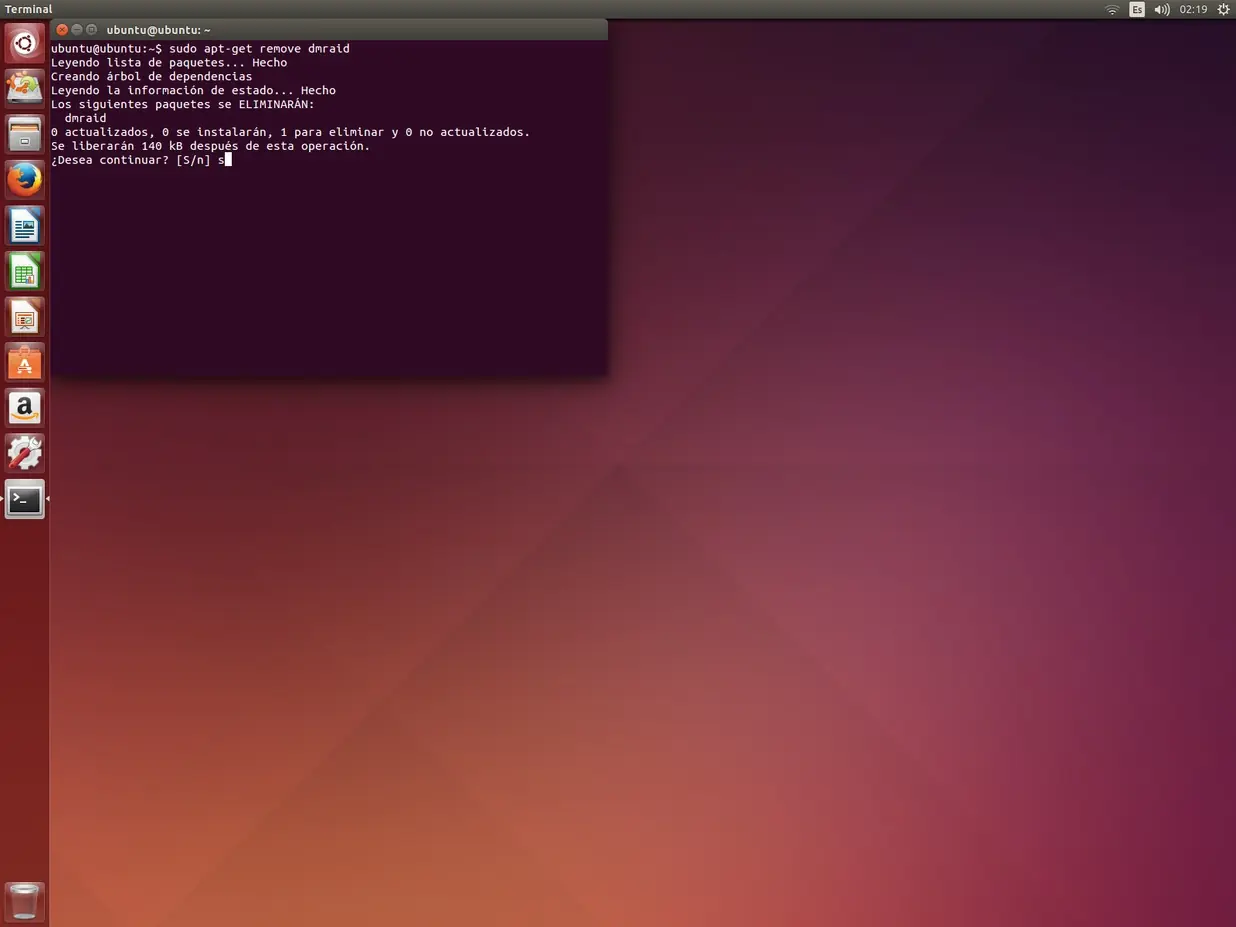
Task: Open the session gear menu
Action: 1223,9
